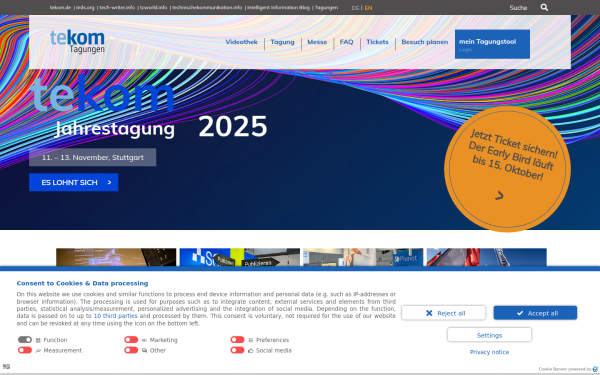Open the Tickets menu item

point(377,42)
